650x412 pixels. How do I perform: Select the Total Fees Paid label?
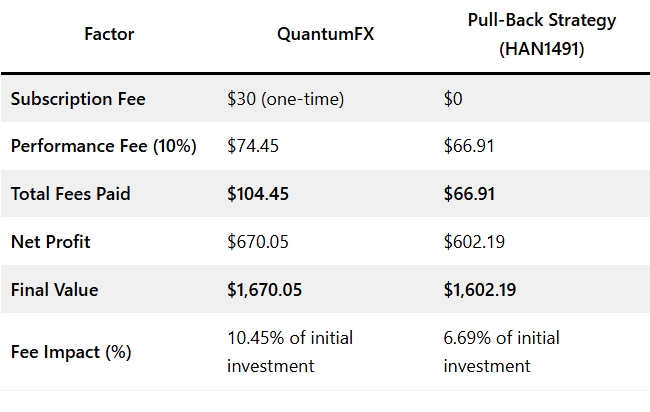pyautogui.click(x=72, y=194)
